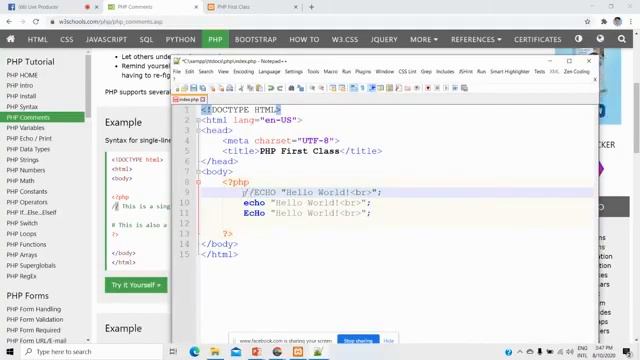
Task: Open the w3schools search magnifier icon
Action: [622, 39]
